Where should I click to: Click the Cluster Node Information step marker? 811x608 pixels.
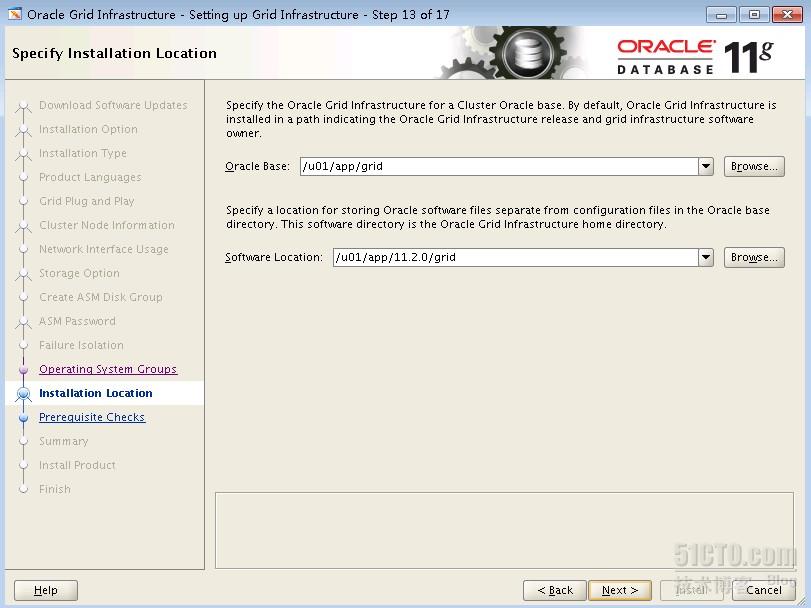23,226
